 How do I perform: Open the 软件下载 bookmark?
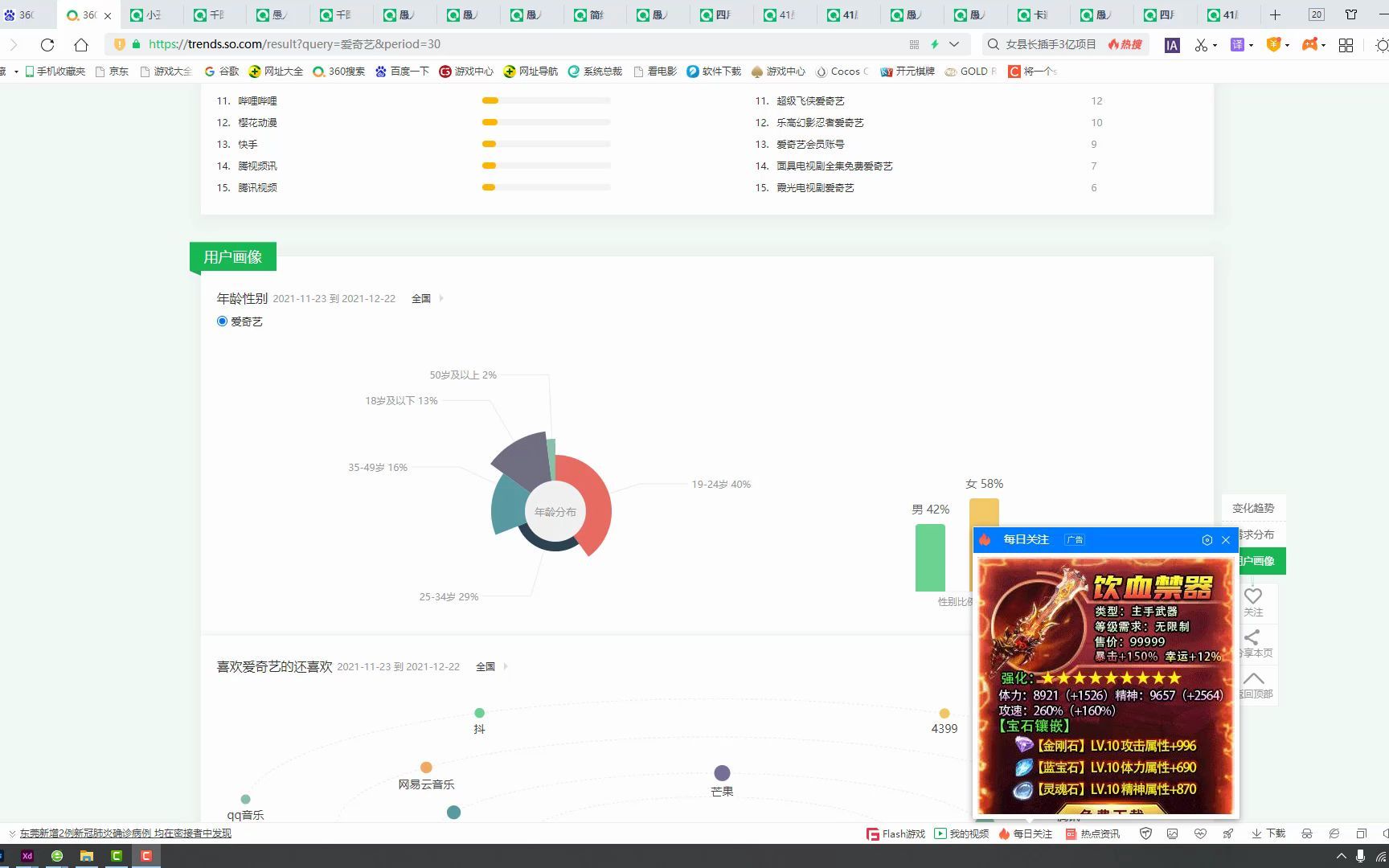click(714, 72)
